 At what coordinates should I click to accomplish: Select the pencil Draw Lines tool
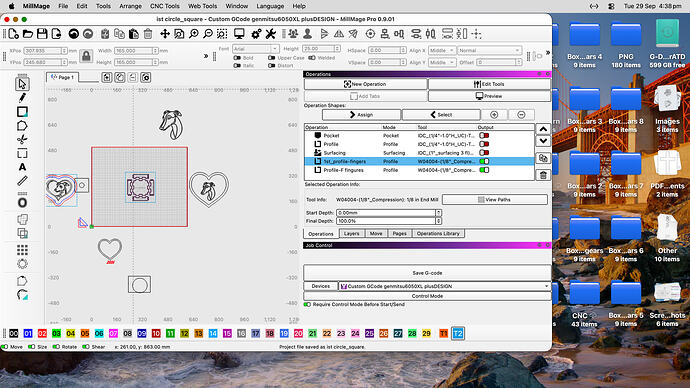tap(22, 98)
